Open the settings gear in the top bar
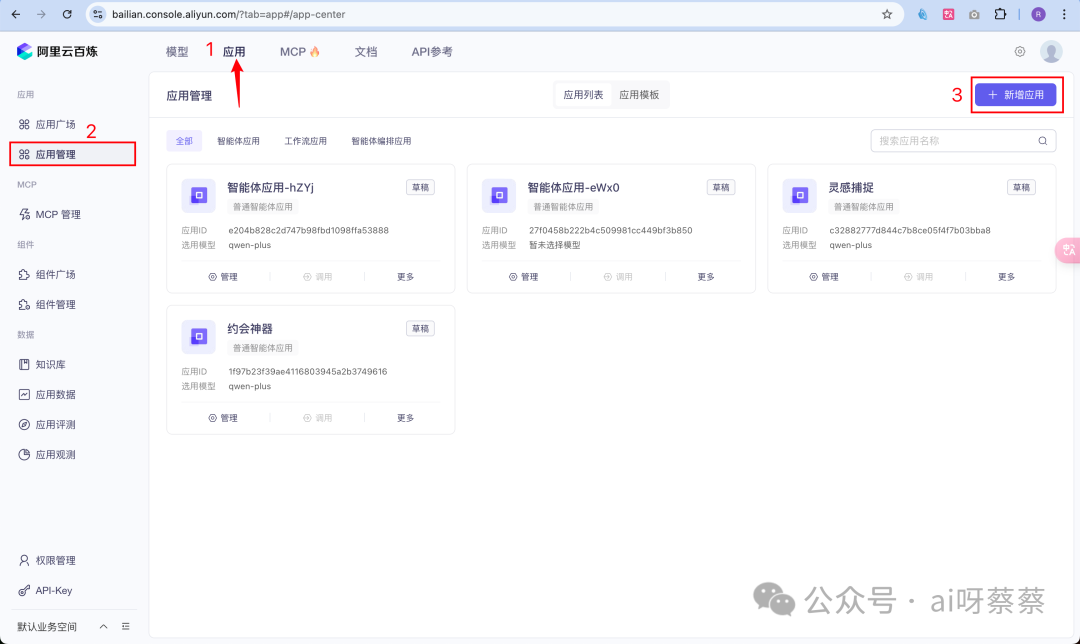This screenshot has height=644, width=1080. pos(1019,51)
